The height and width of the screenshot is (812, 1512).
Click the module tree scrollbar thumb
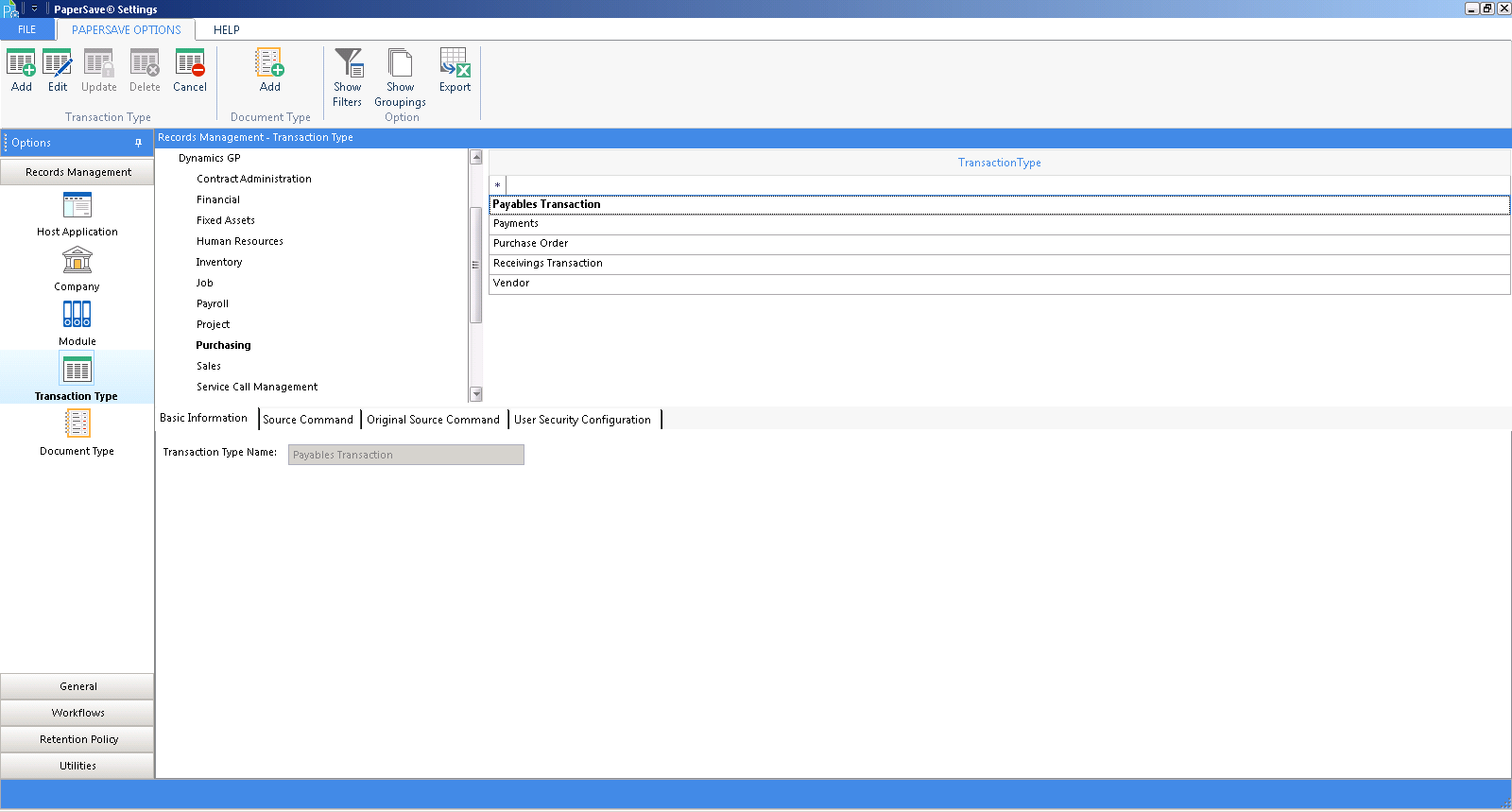coord(476,265)
